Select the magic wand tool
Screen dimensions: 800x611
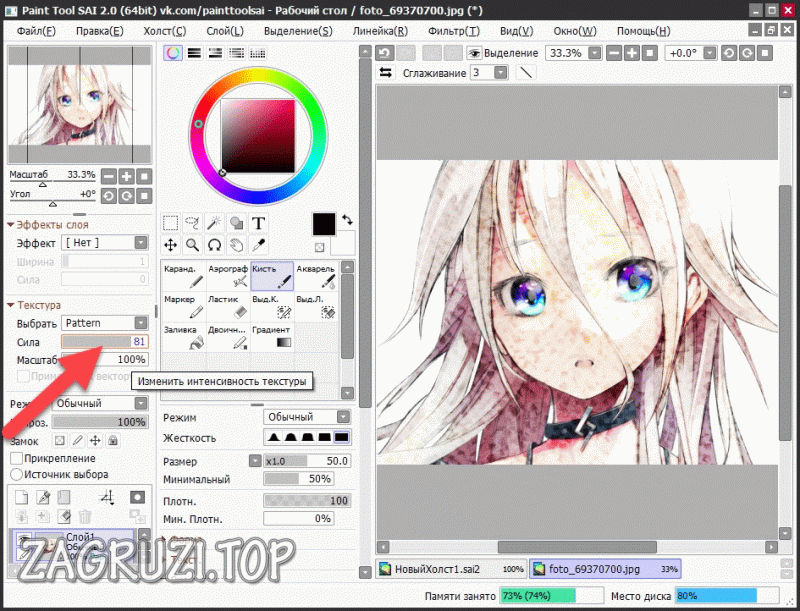click(x=214, y=223)
